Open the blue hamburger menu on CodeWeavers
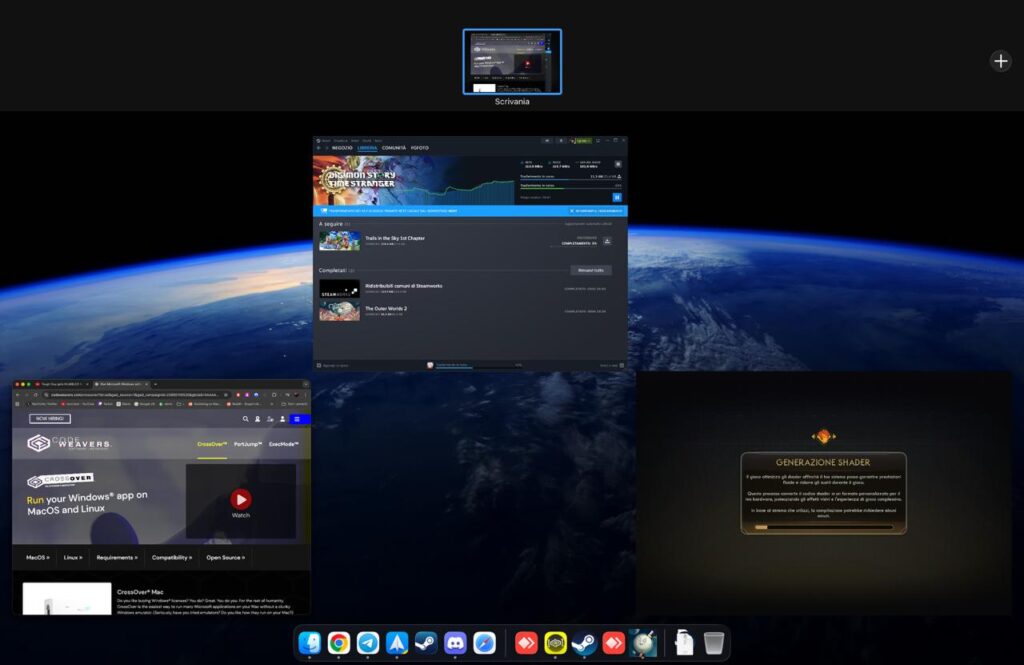The image size is (1024, 665). click(x=297, y=419)
